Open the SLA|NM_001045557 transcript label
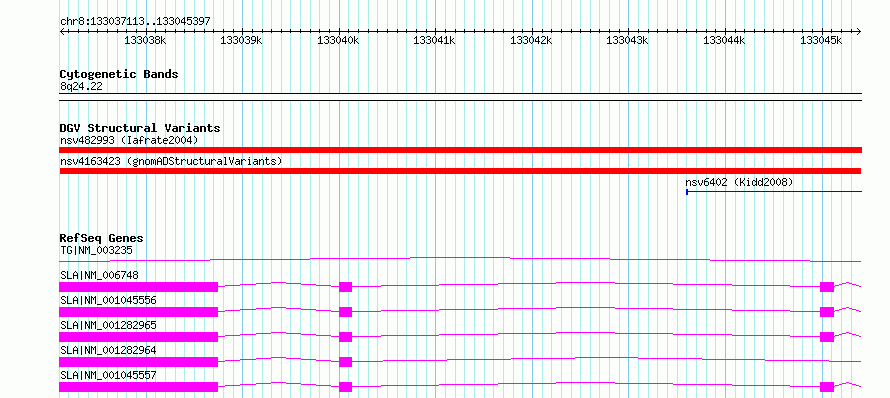 point(107,375)
